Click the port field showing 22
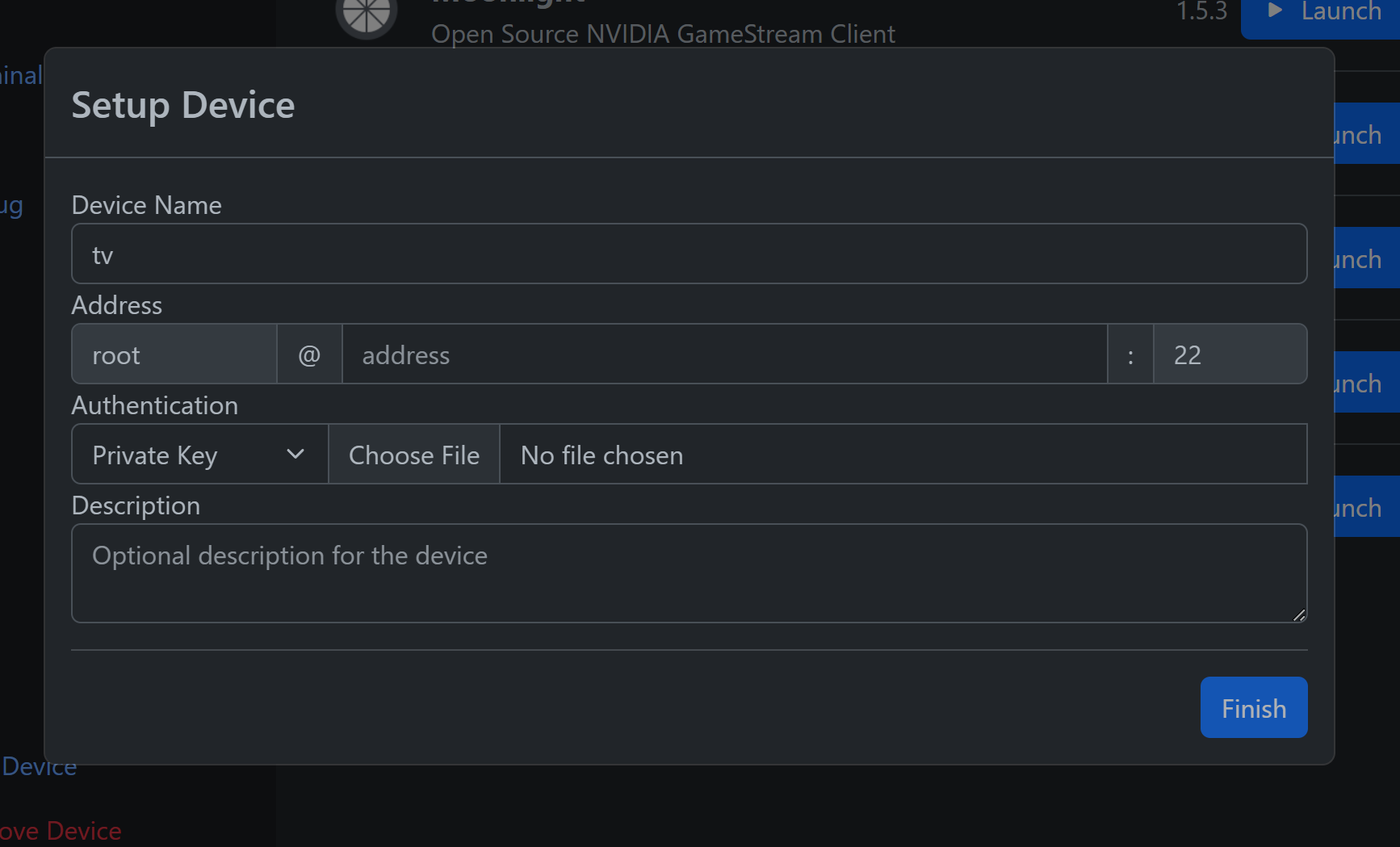 point(1230,354)
